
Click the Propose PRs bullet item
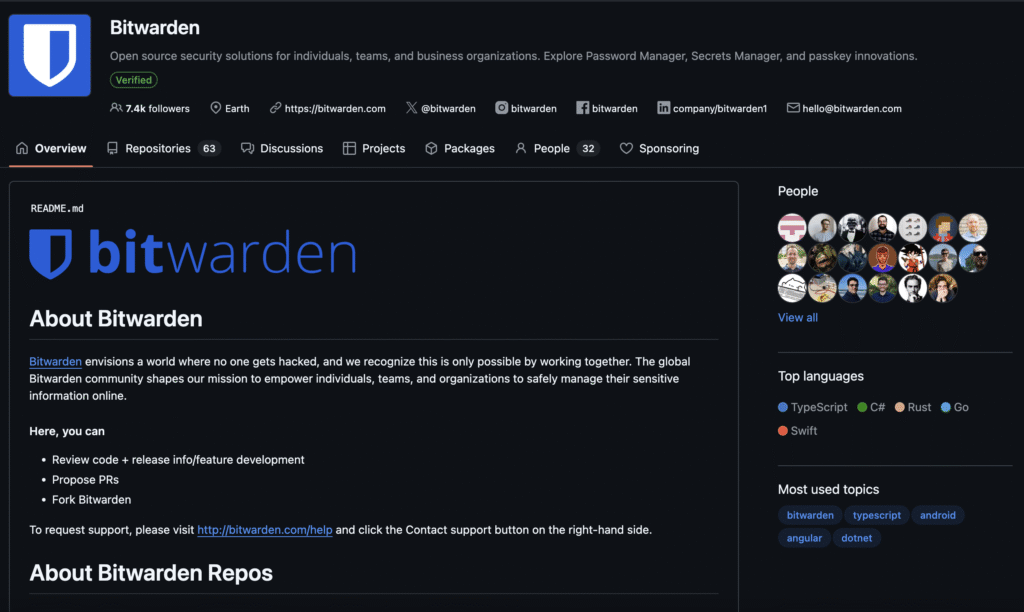(86, 479)
